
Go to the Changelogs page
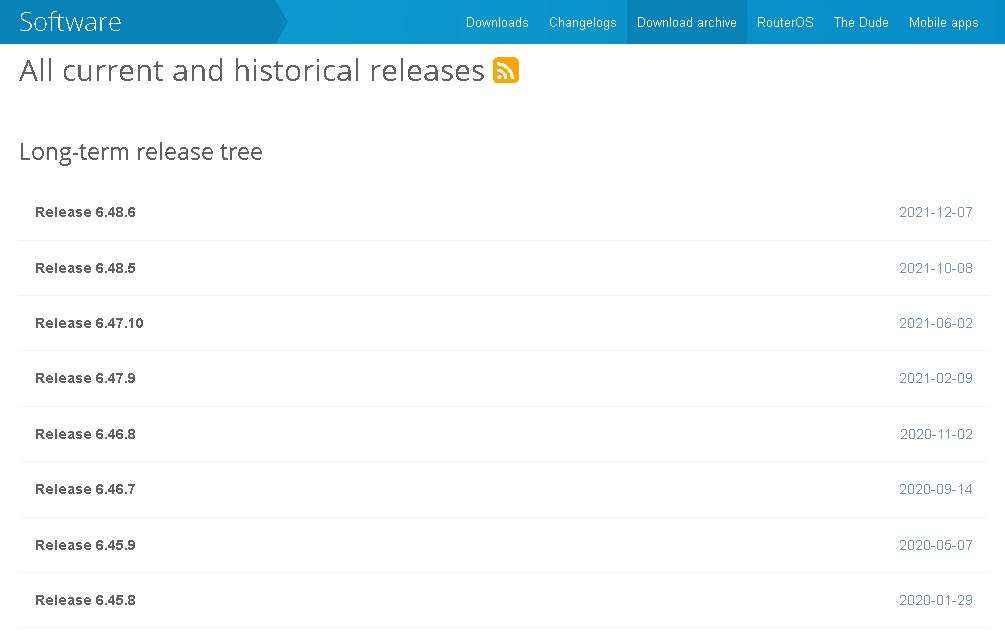coord(583,22)
